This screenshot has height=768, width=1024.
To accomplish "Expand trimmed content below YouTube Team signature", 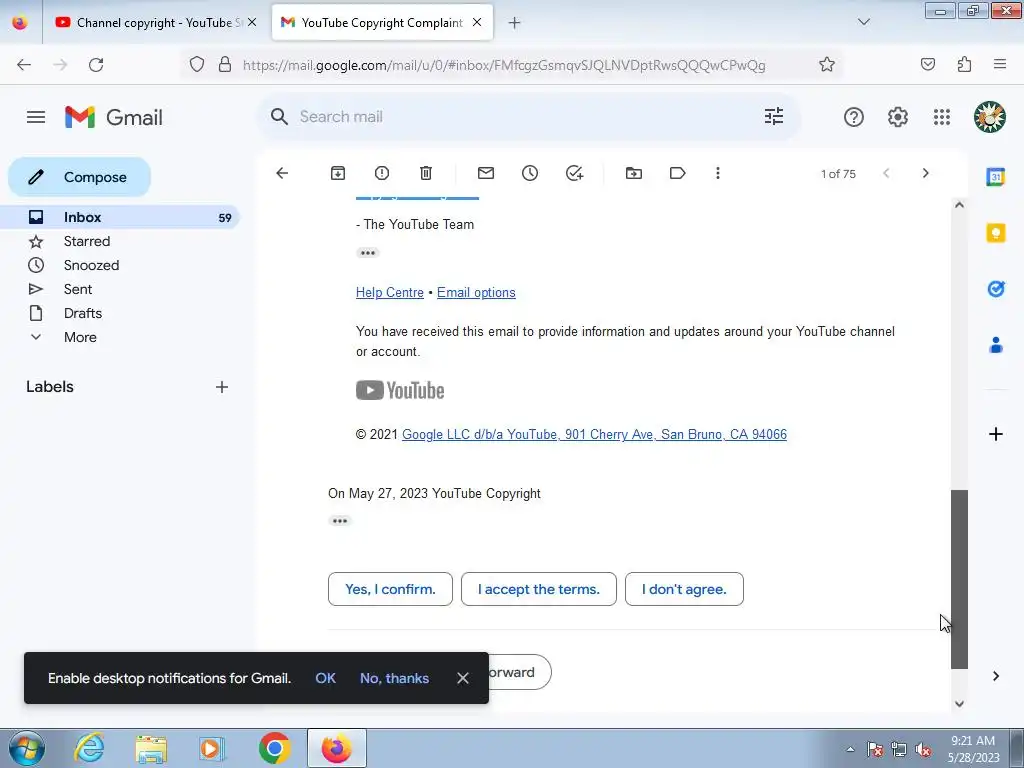I will point(368,253).
